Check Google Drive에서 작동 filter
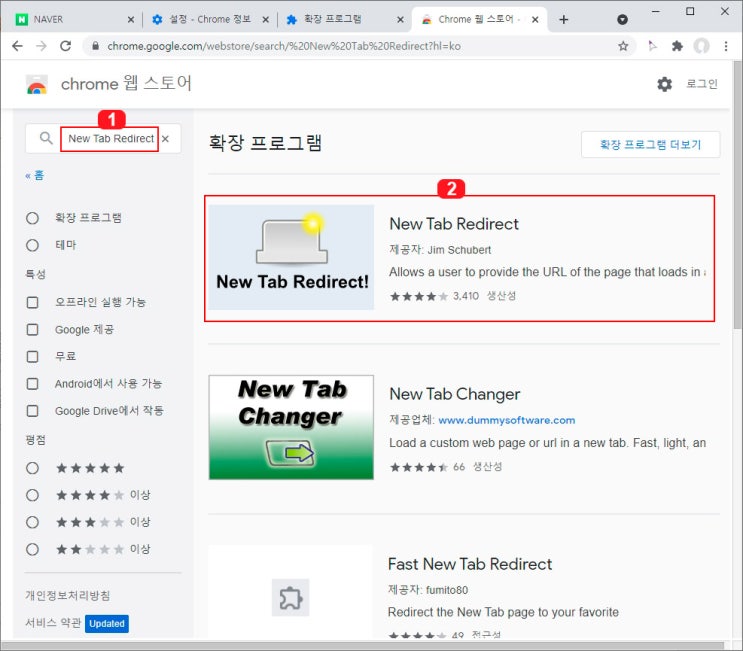 32,410
